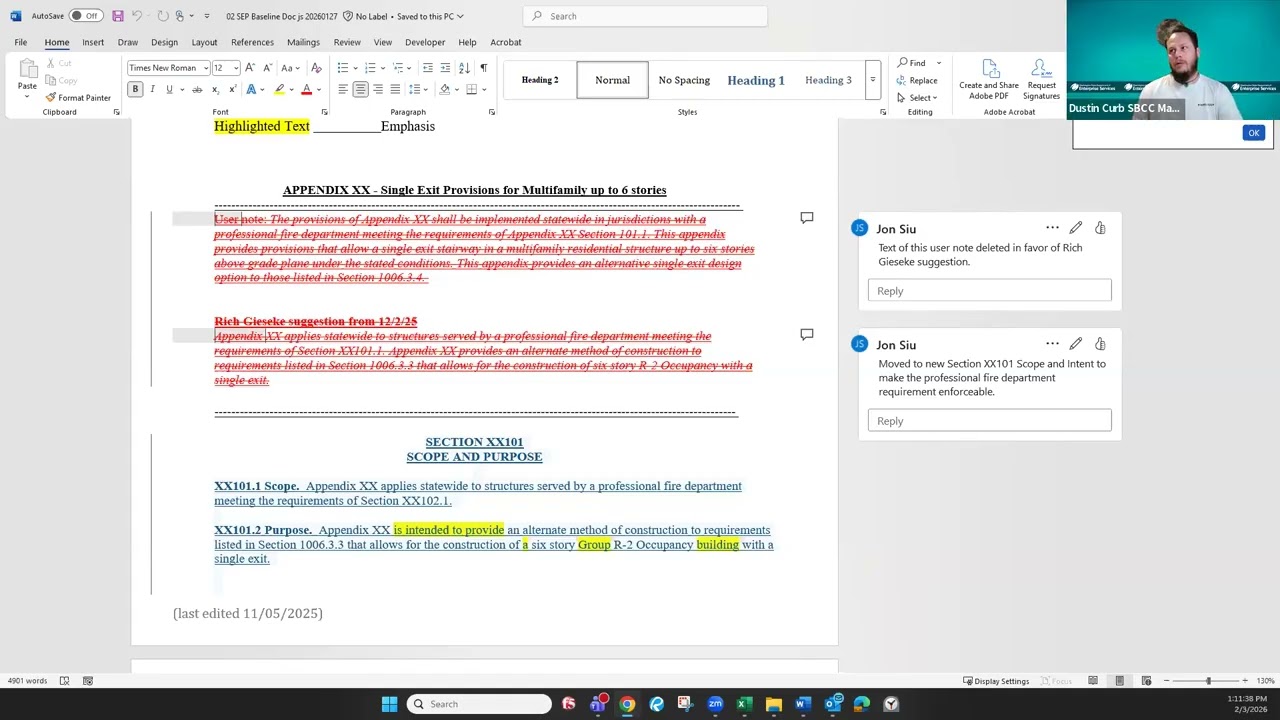
Task: Toggle Superscript formatting
Action: pos(232,90)
